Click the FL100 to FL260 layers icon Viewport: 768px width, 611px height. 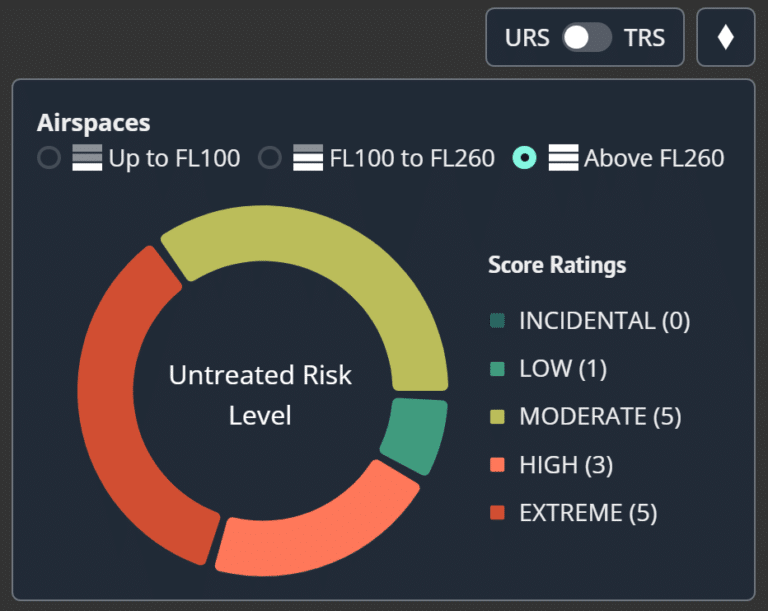(x=308, y=158)
